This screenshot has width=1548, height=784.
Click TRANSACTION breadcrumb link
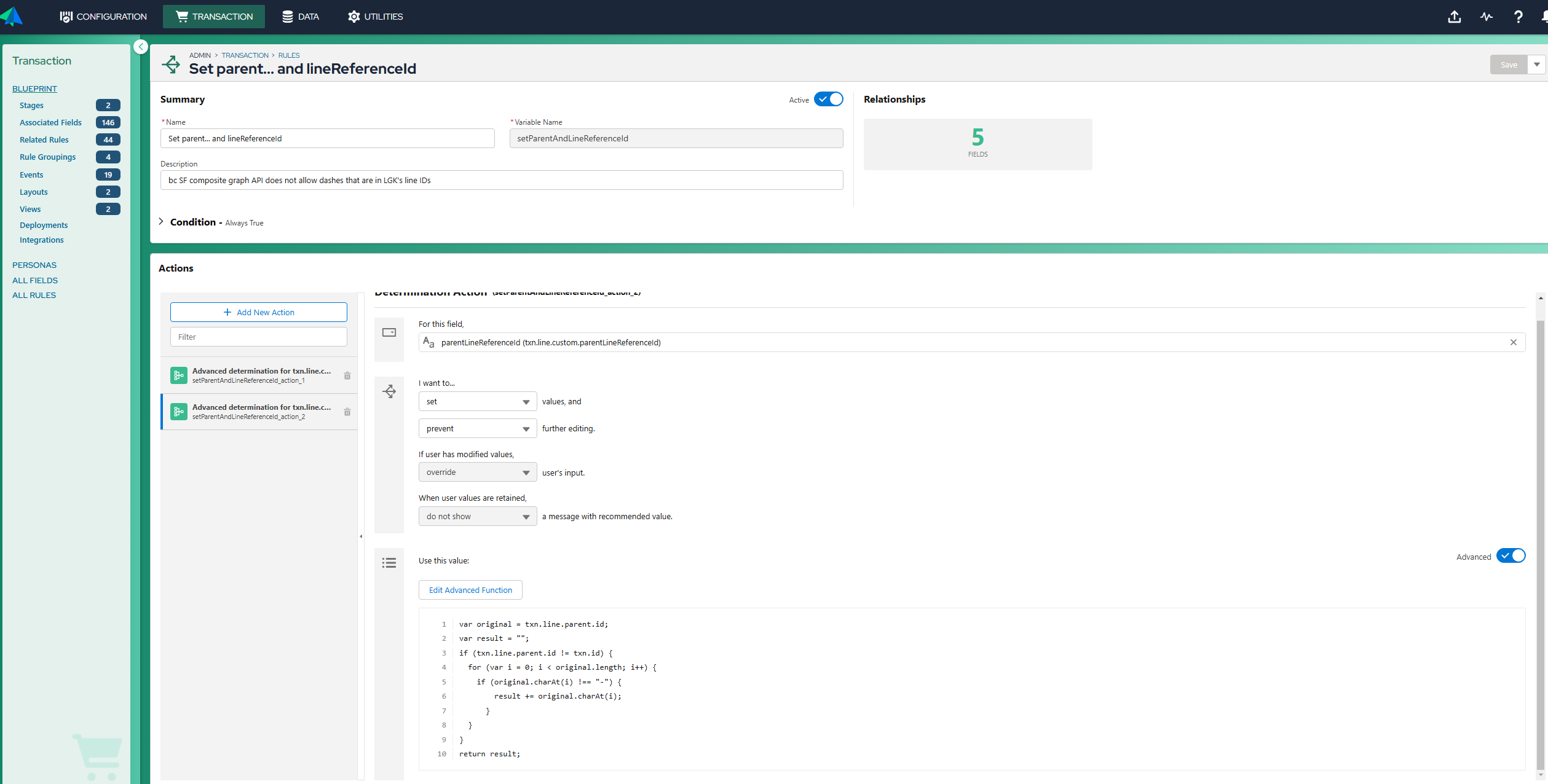(245, 55)
